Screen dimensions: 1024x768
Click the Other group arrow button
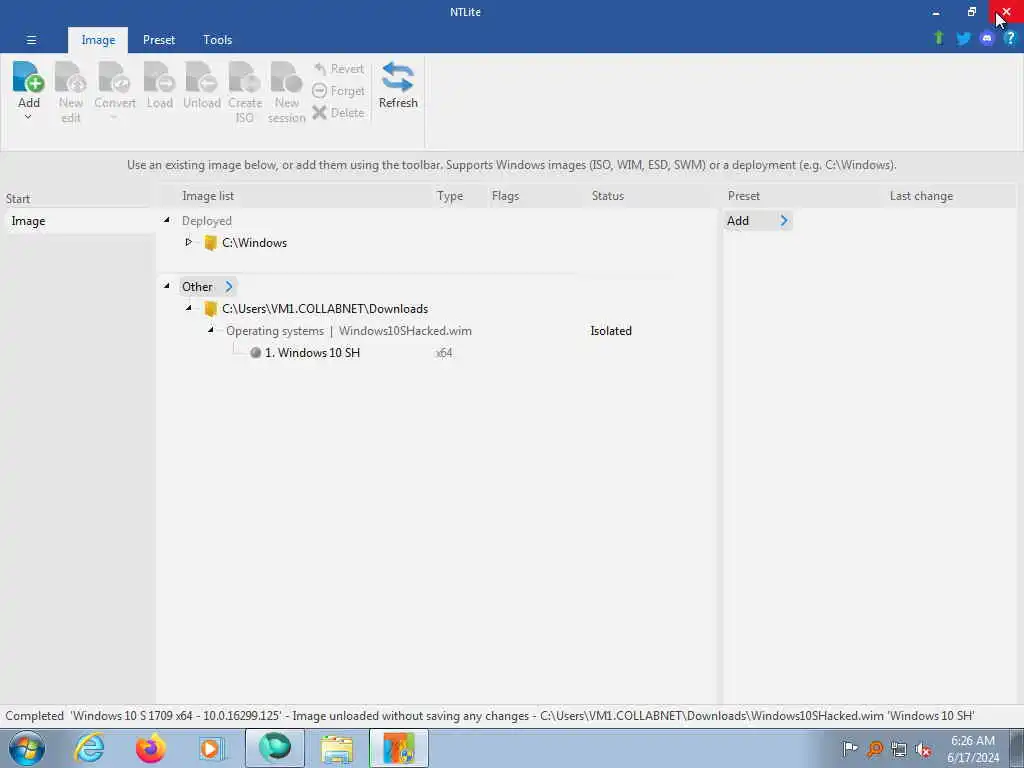[229, 286]
